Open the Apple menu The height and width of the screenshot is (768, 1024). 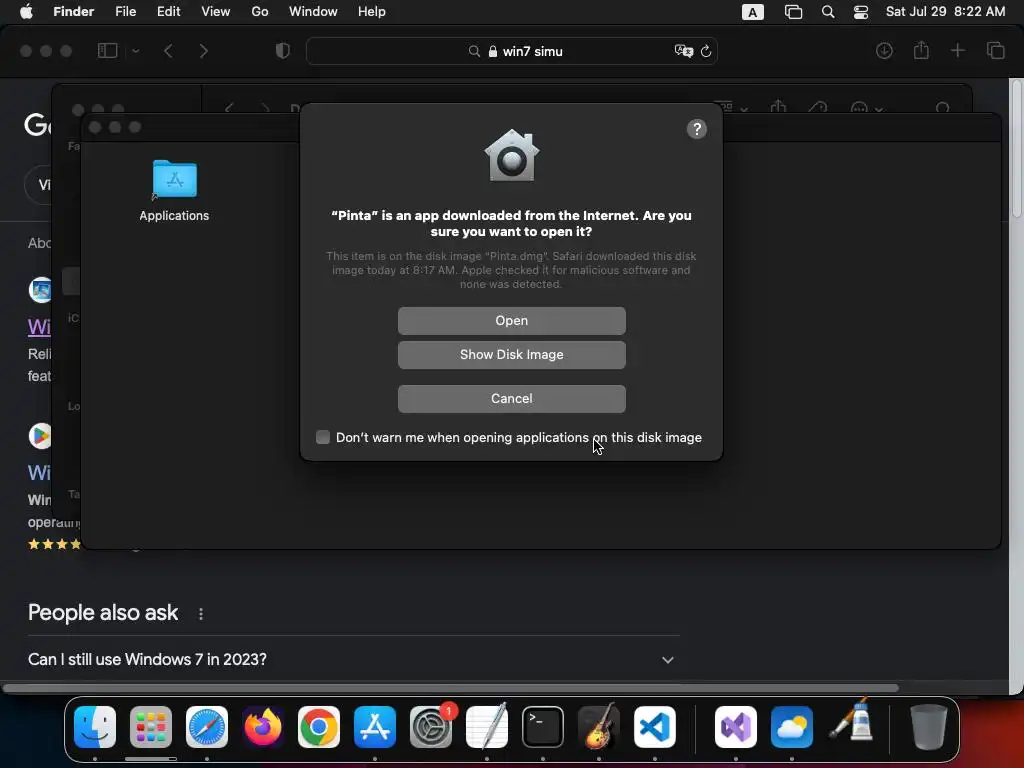(x=26, y=12)
